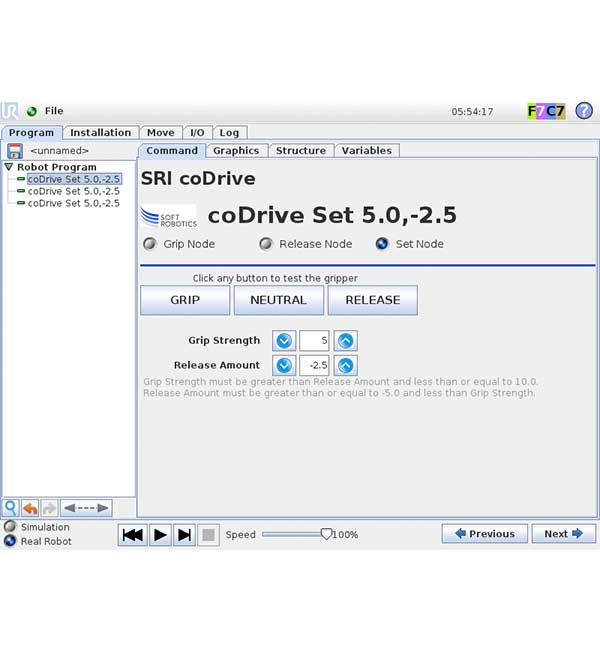Screen dimensions: 600x650
Task: Open the Move tab
Action: tap(161, 133)
